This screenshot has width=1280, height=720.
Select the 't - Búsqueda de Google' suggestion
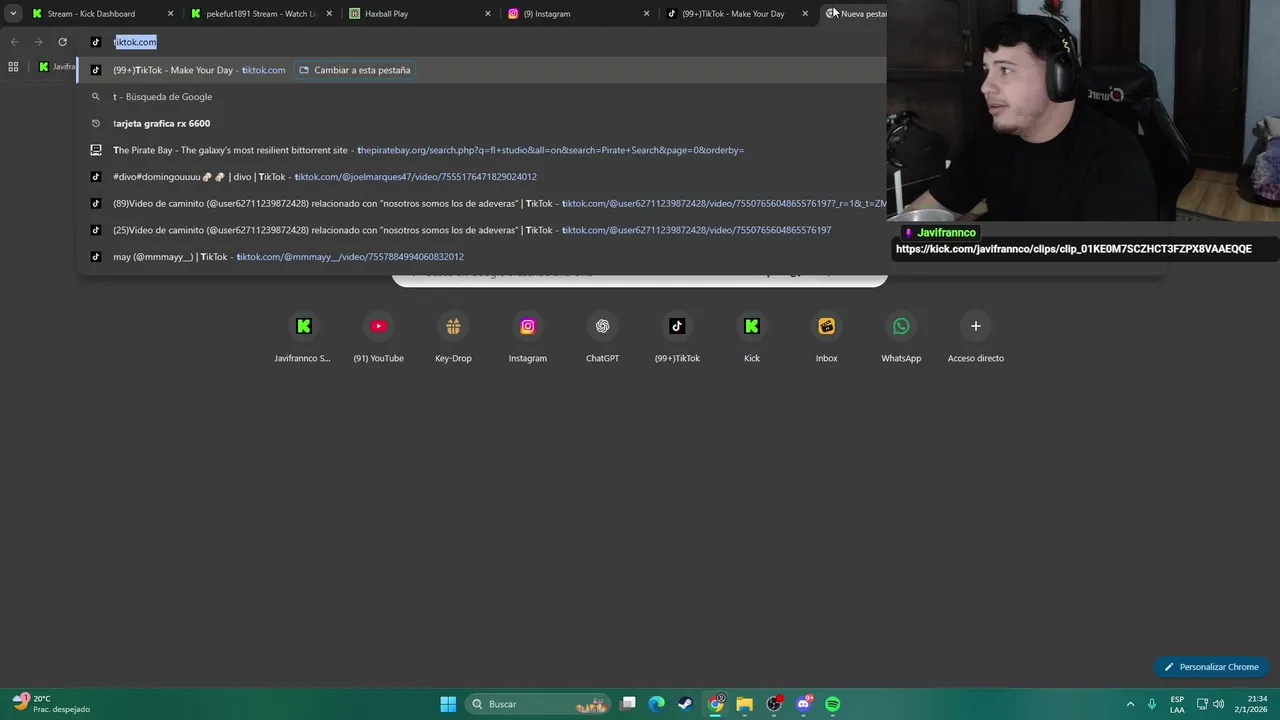point(482,97)
